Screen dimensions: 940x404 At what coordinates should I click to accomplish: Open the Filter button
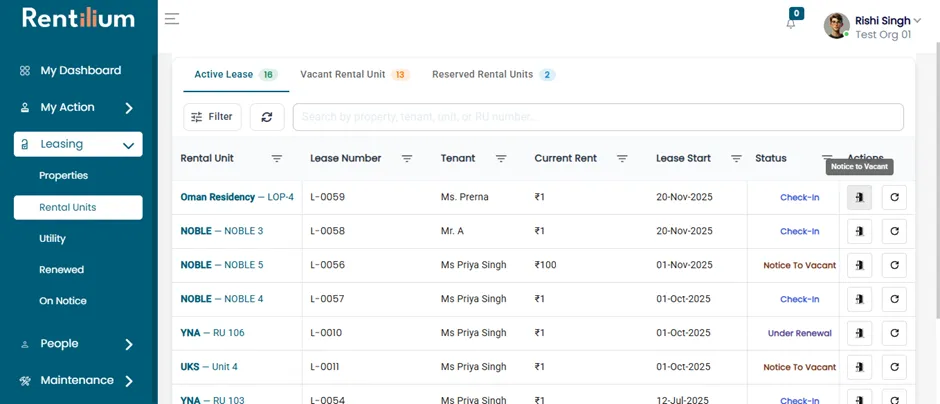pyautogui.click(x=212, y=117)
